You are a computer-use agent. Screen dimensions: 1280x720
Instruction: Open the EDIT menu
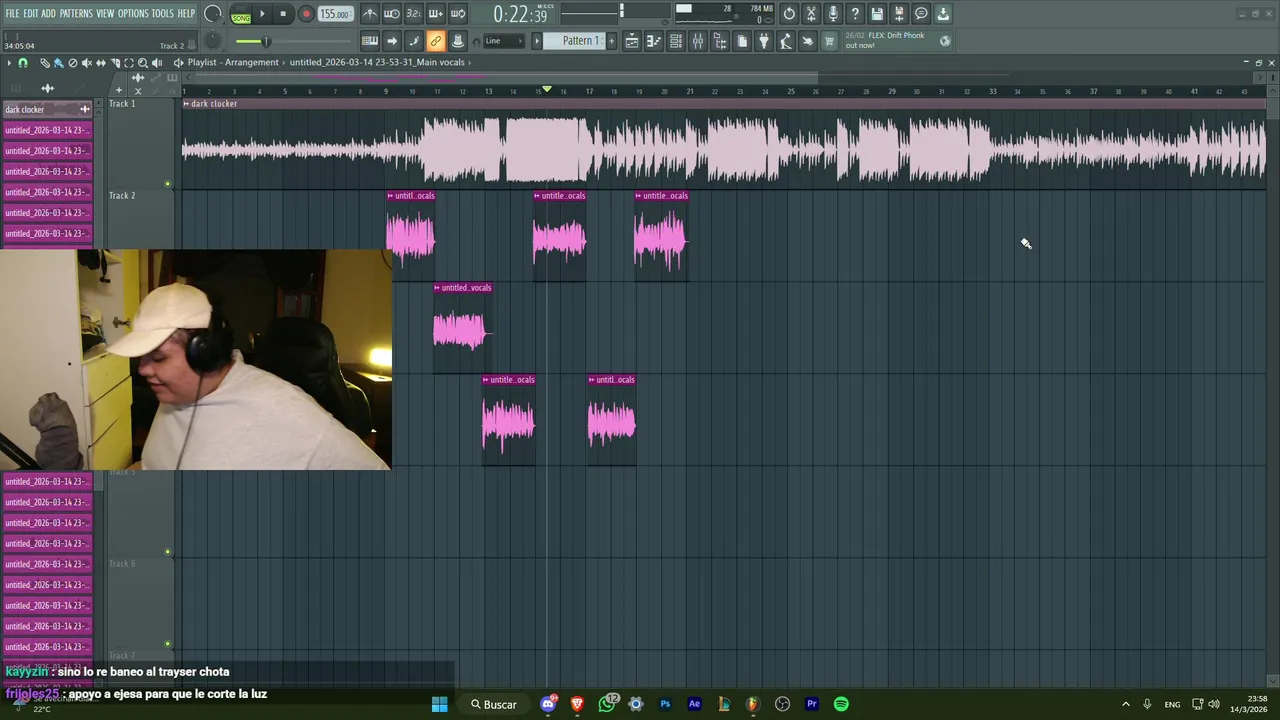[31, 14]
